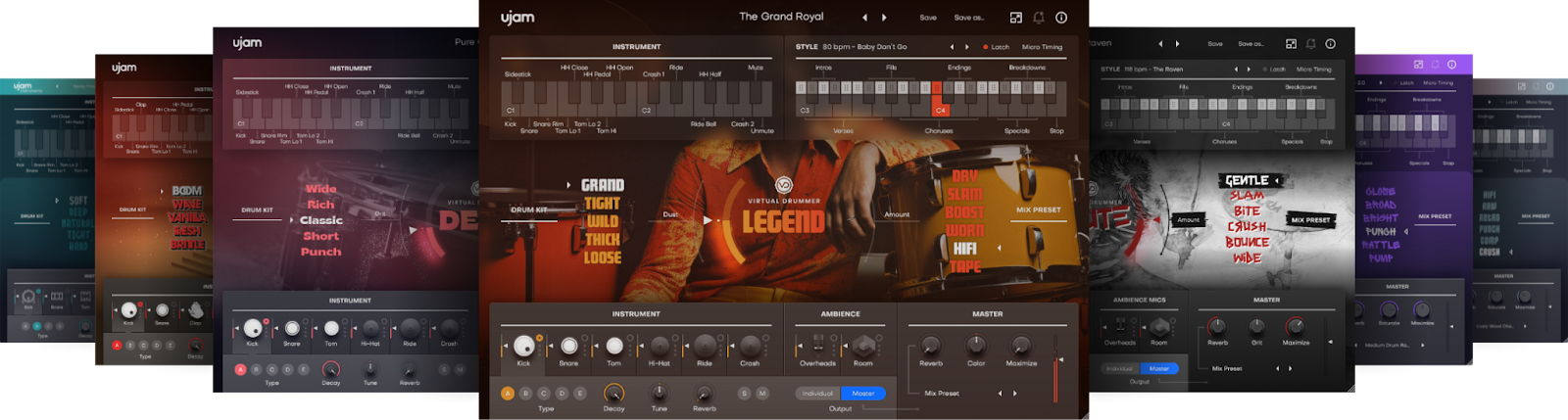
Task: Toggle Latch in the Raven window
Action: pos(1274,70)
